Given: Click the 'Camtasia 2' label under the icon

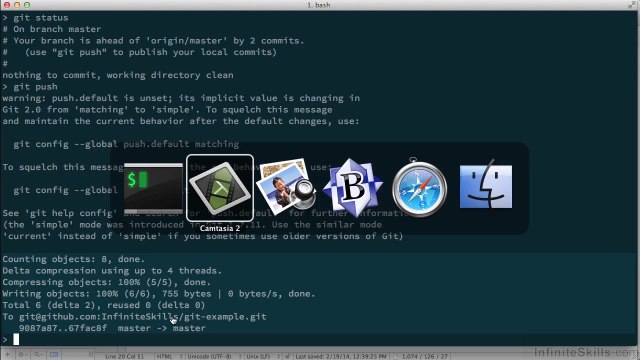Looking at the screenshot, I should [220, 229].
